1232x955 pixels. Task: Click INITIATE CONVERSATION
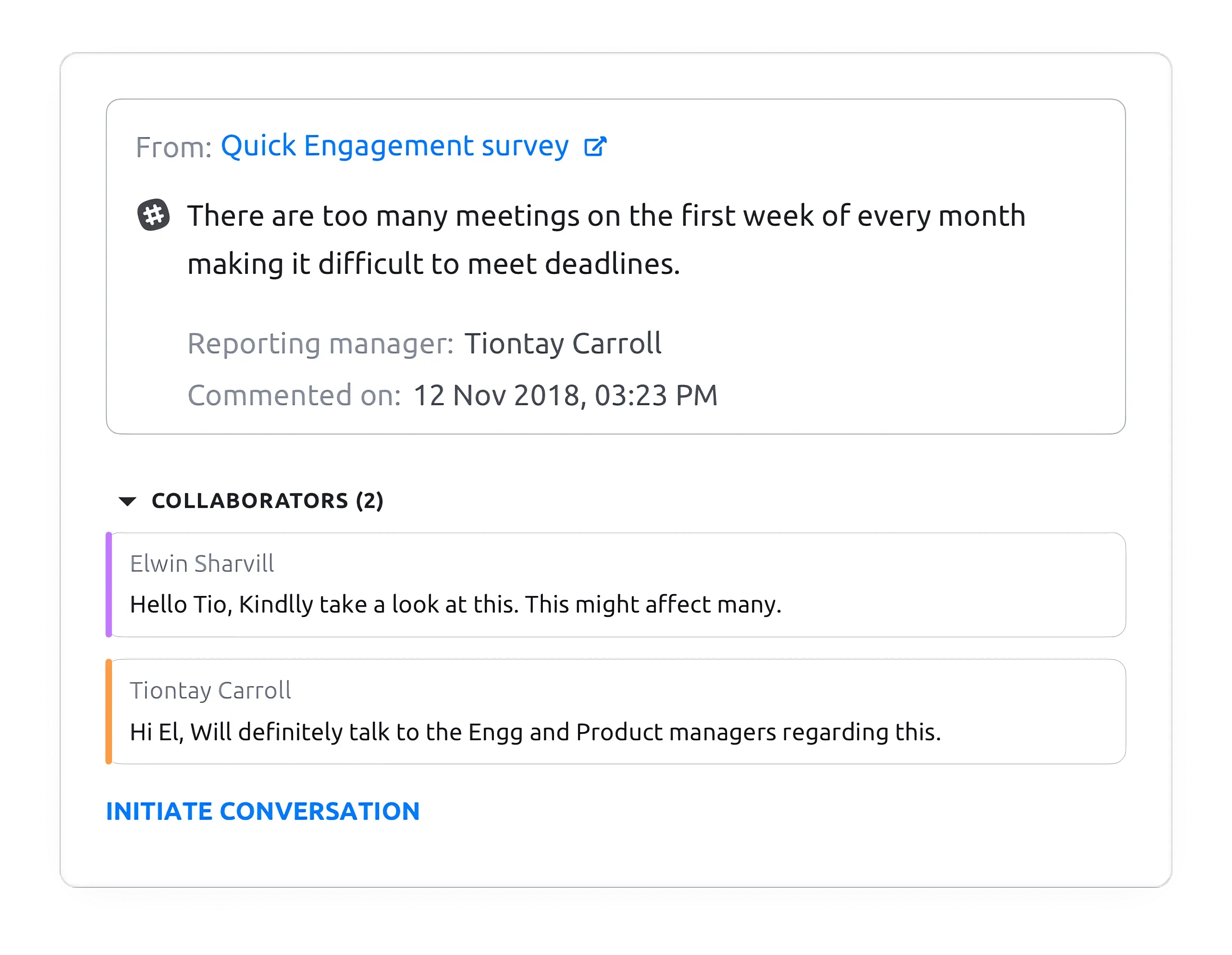coord(262,811)
